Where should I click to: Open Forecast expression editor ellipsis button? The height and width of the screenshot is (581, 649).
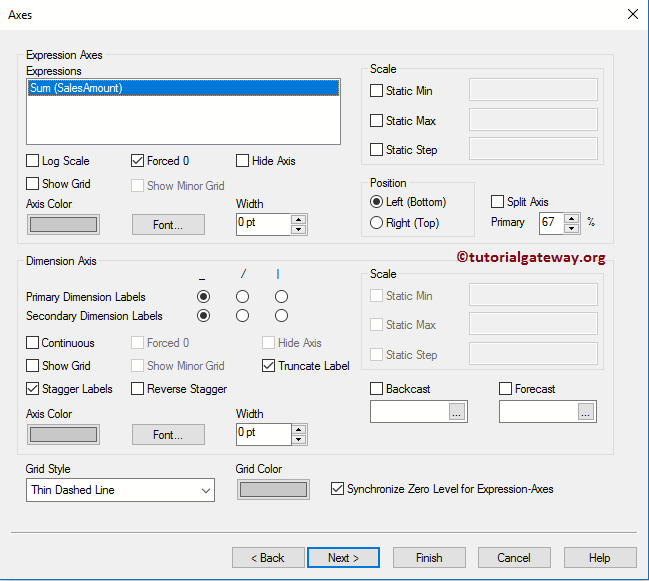click(585, 411)
